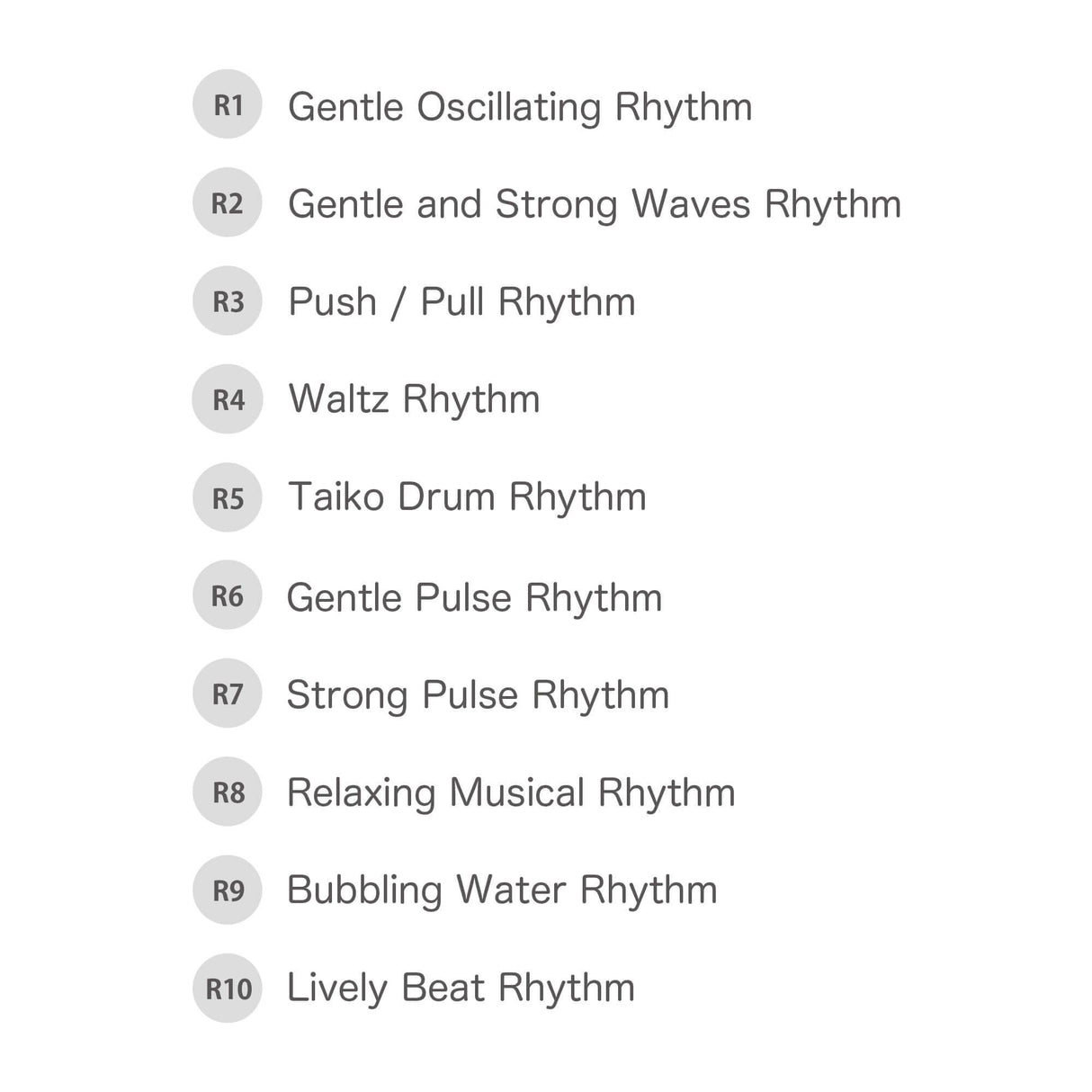This screenshot has width=1092, height=1092.
Task: Open the Bubbling Water Rhythm label
Action: click(x=502, y=891)
